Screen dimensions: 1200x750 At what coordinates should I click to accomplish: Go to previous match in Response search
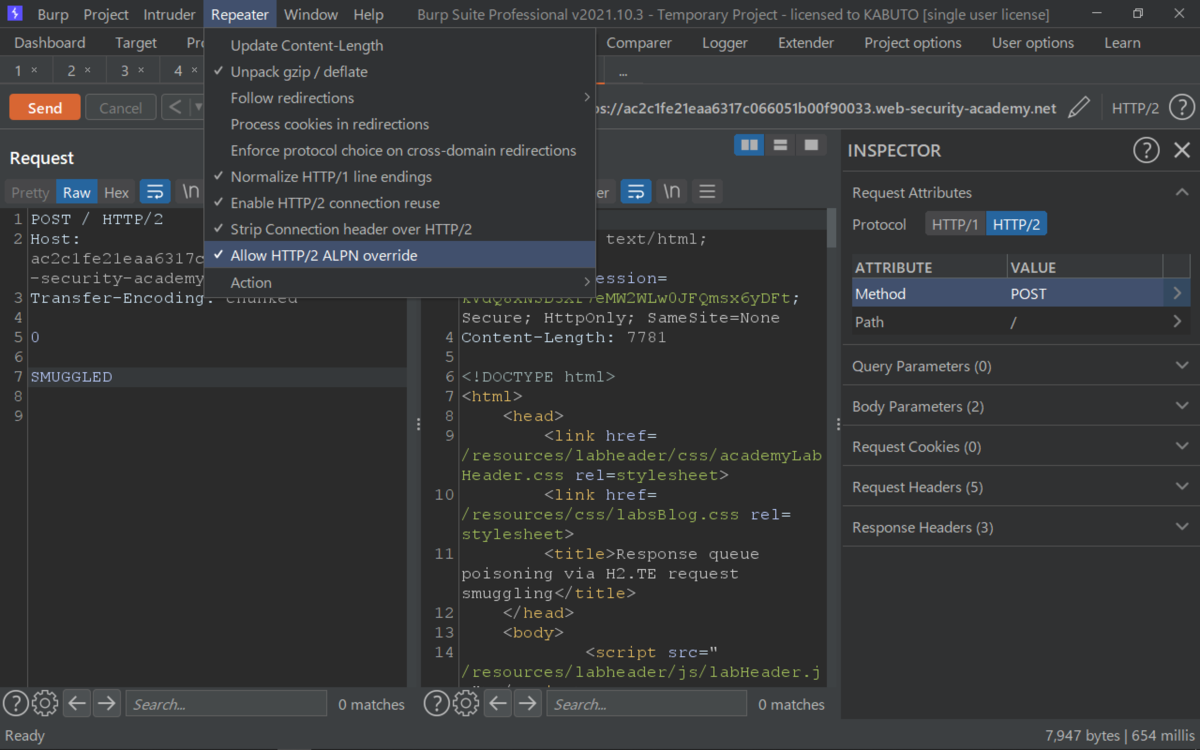pyautogui.click(x=498, y=703)
